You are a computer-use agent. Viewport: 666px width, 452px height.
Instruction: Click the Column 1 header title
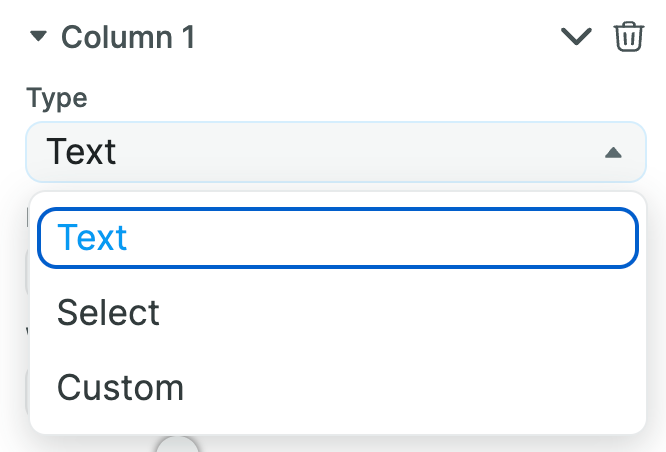pyautogui.click(x=128, y=37)
